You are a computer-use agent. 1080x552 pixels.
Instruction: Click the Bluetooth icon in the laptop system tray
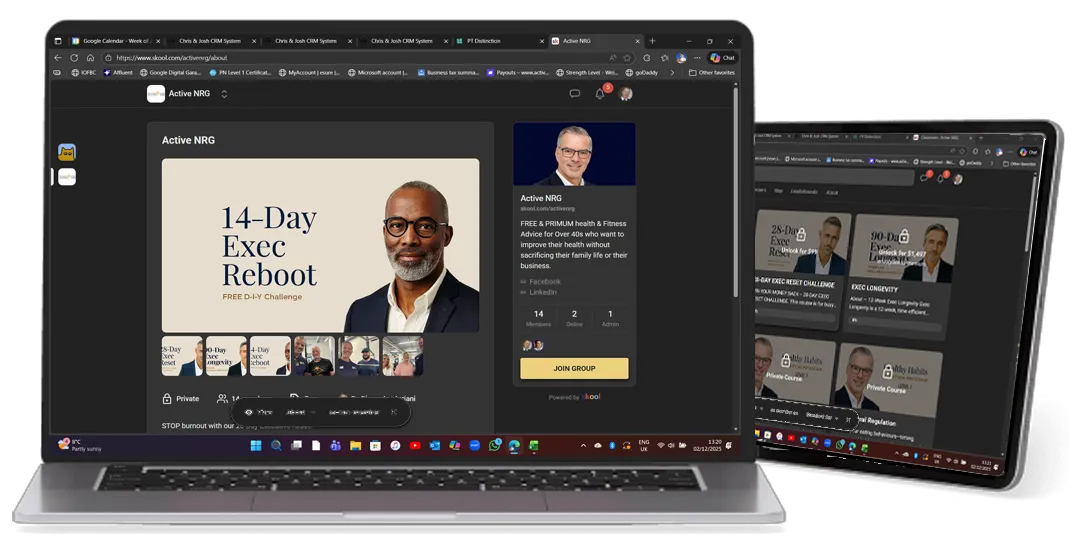612,446
